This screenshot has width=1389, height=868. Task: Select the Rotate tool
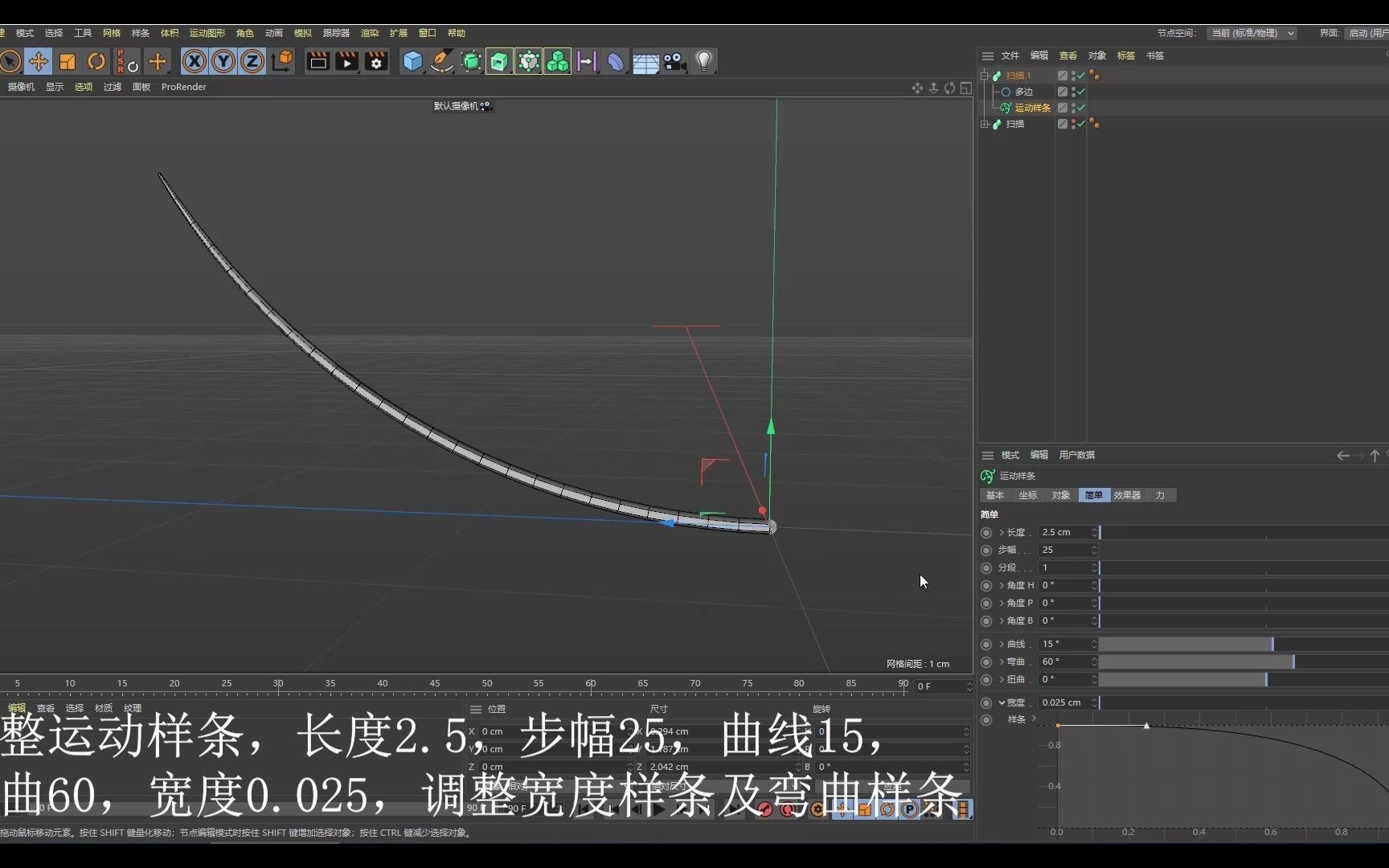(96, 61)
